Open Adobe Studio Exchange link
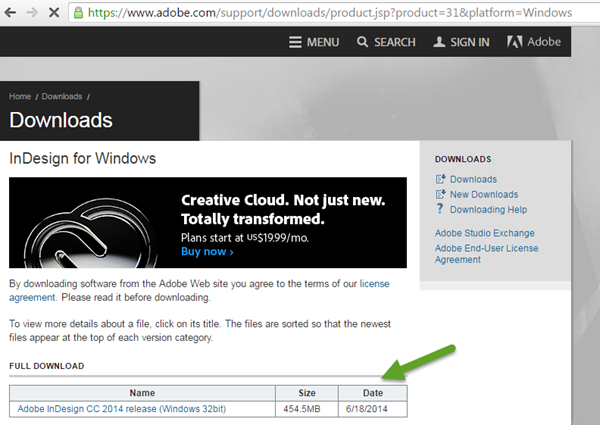The width and height of the screenshot is (600, 425). click(x=484, y=233)
